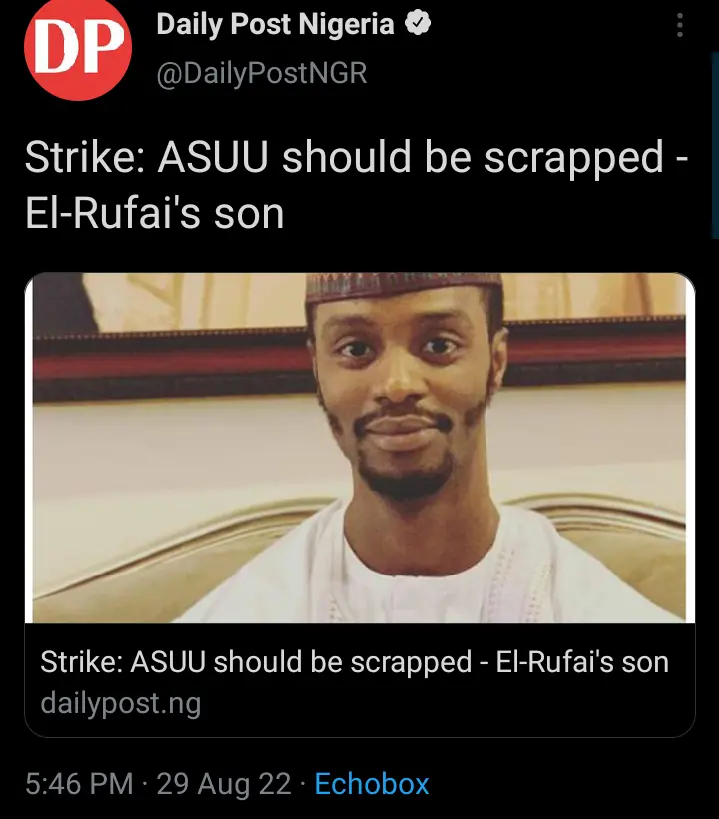The height and width of the screenshot is (819, 719).
Task: Click "El-Rufai's son" in the link card title
Action: [582, 662]
